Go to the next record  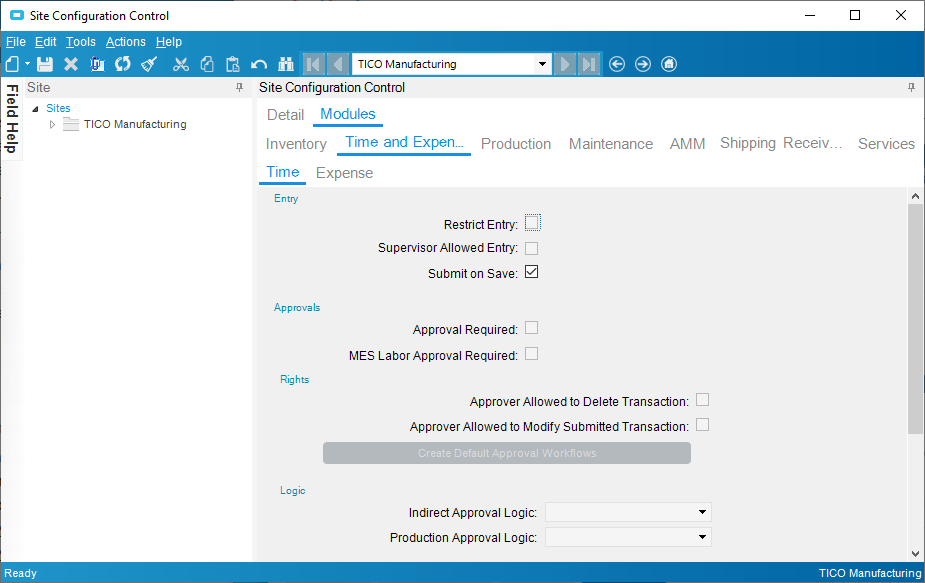click(565, 64)
